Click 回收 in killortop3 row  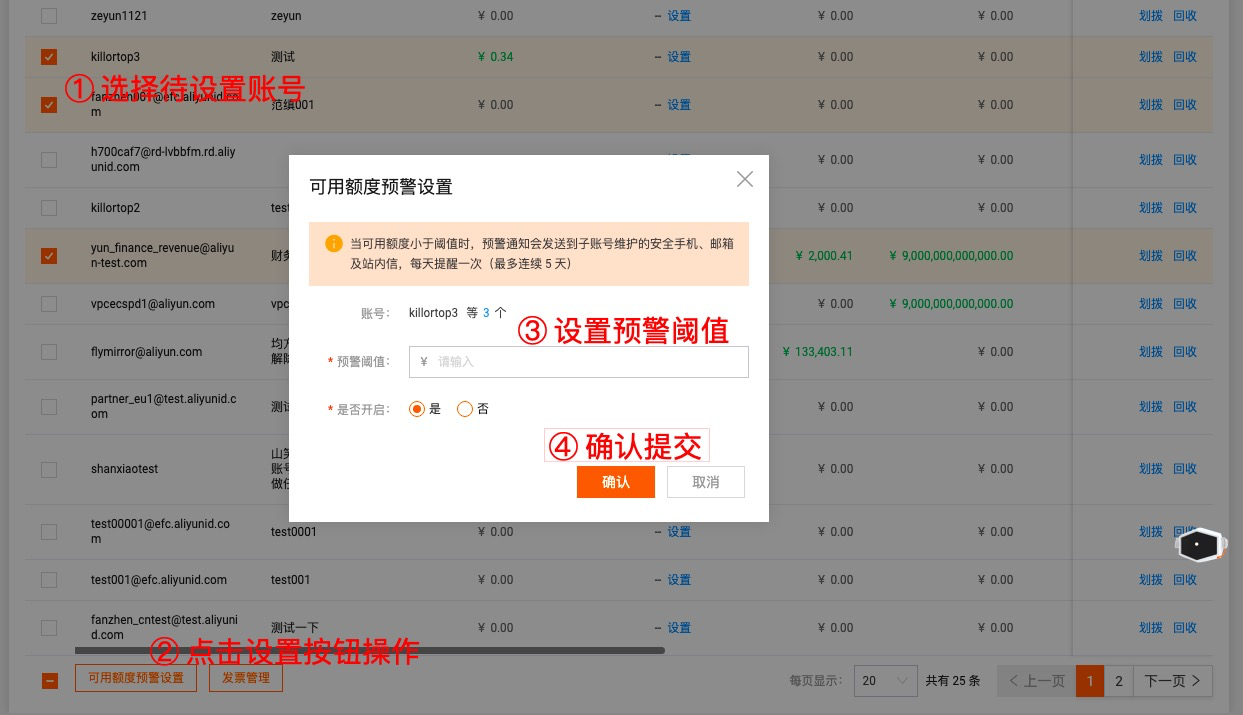click(1185, 57)
